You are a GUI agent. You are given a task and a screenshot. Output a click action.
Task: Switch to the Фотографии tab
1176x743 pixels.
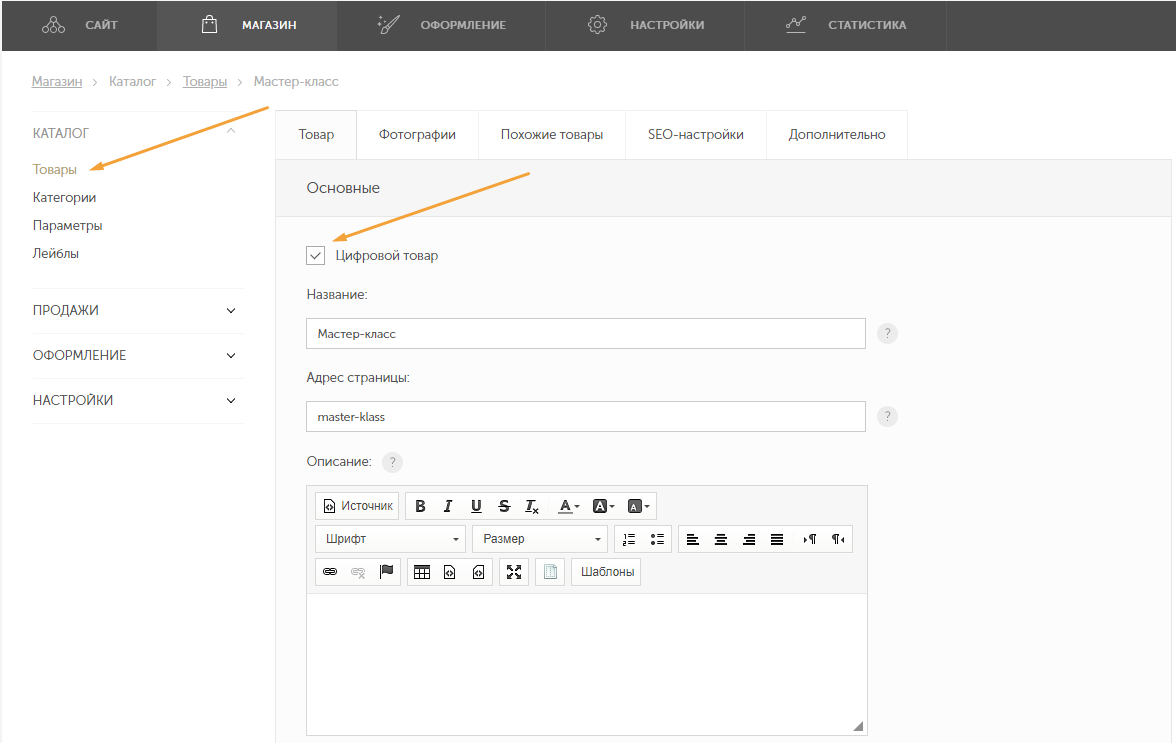tap(417, 135)
